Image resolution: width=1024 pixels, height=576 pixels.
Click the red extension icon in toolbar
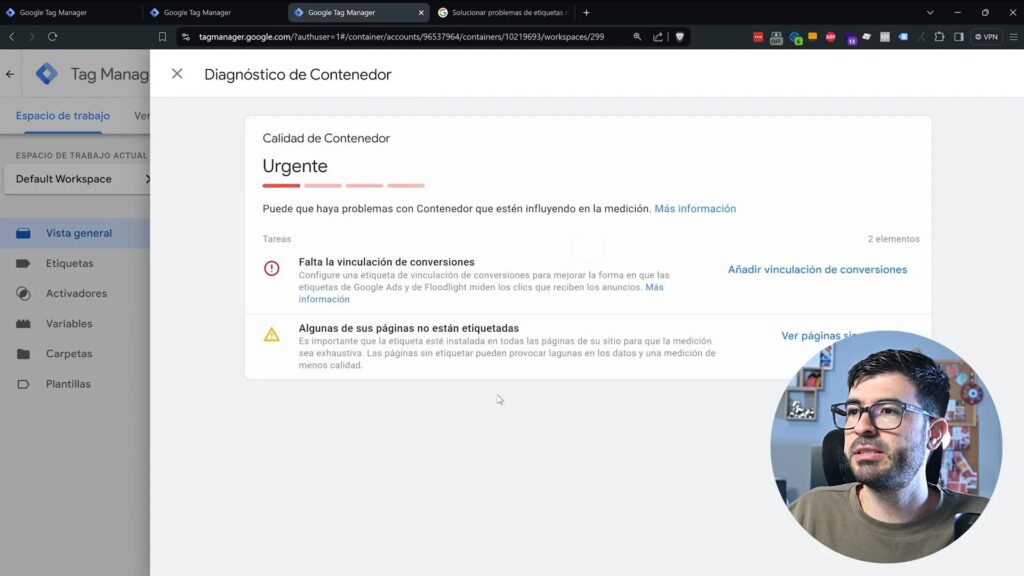pos(758,37)
